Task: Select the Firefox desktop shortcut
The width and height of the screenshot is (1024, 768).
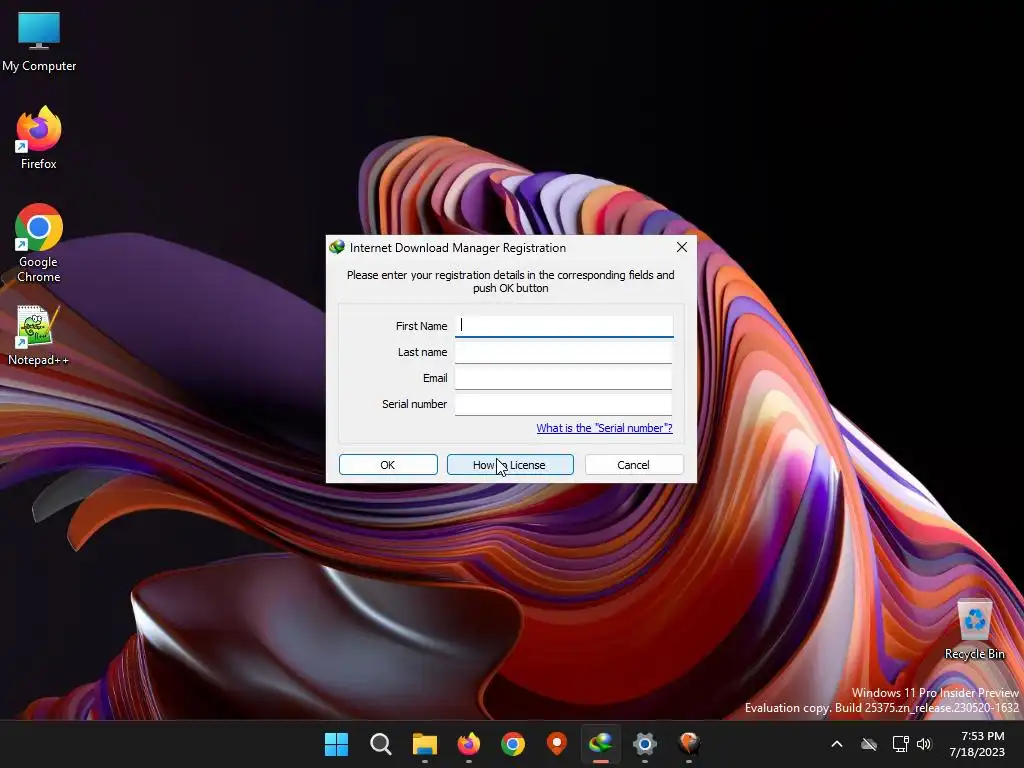Action: pos(39,138)
